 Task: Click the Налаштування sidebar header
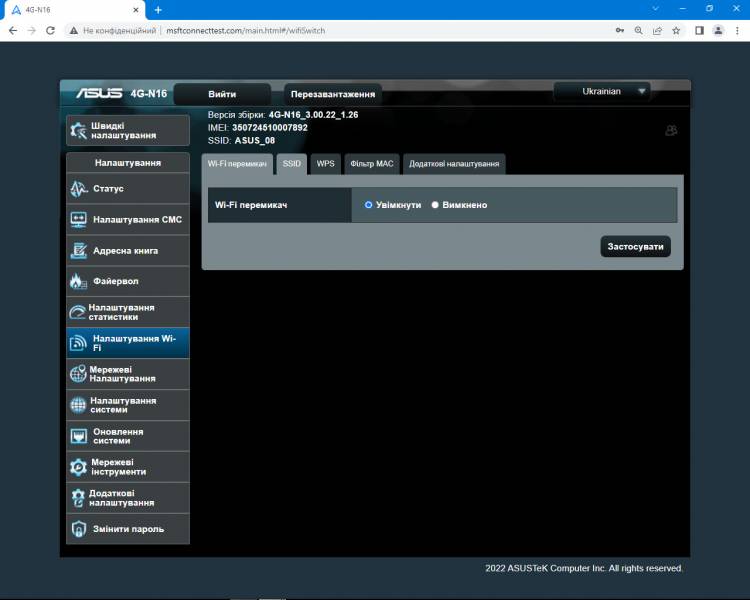pos(128,163)
